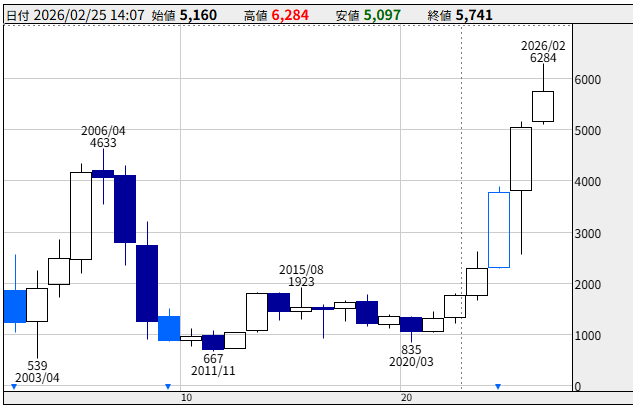633x405 pixels.
Task: Click the 539 2003/04 low annotation
Action: (37, 372)
